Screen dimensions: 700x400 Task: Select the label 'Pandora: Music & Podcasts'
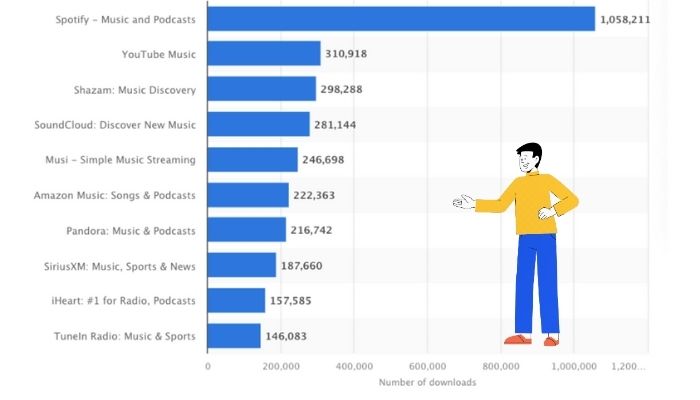pyautogui.click(x=131, y=231)
